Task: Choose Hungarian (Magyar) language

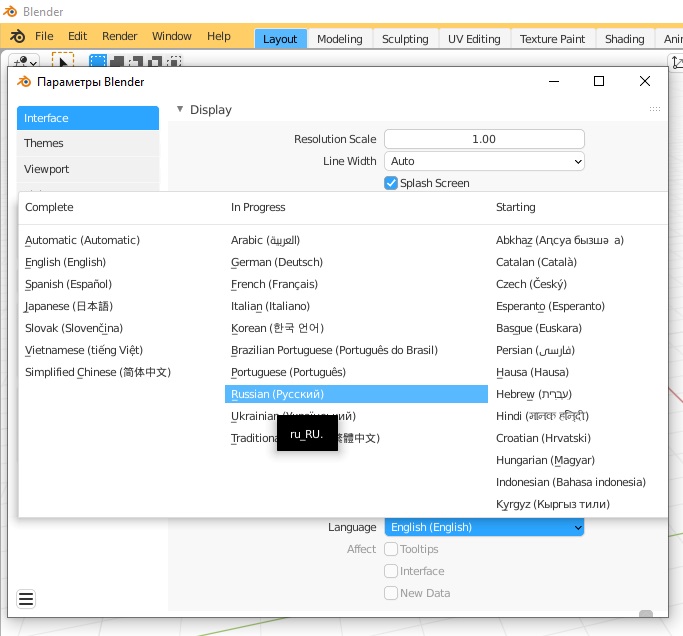Action: 545,460
